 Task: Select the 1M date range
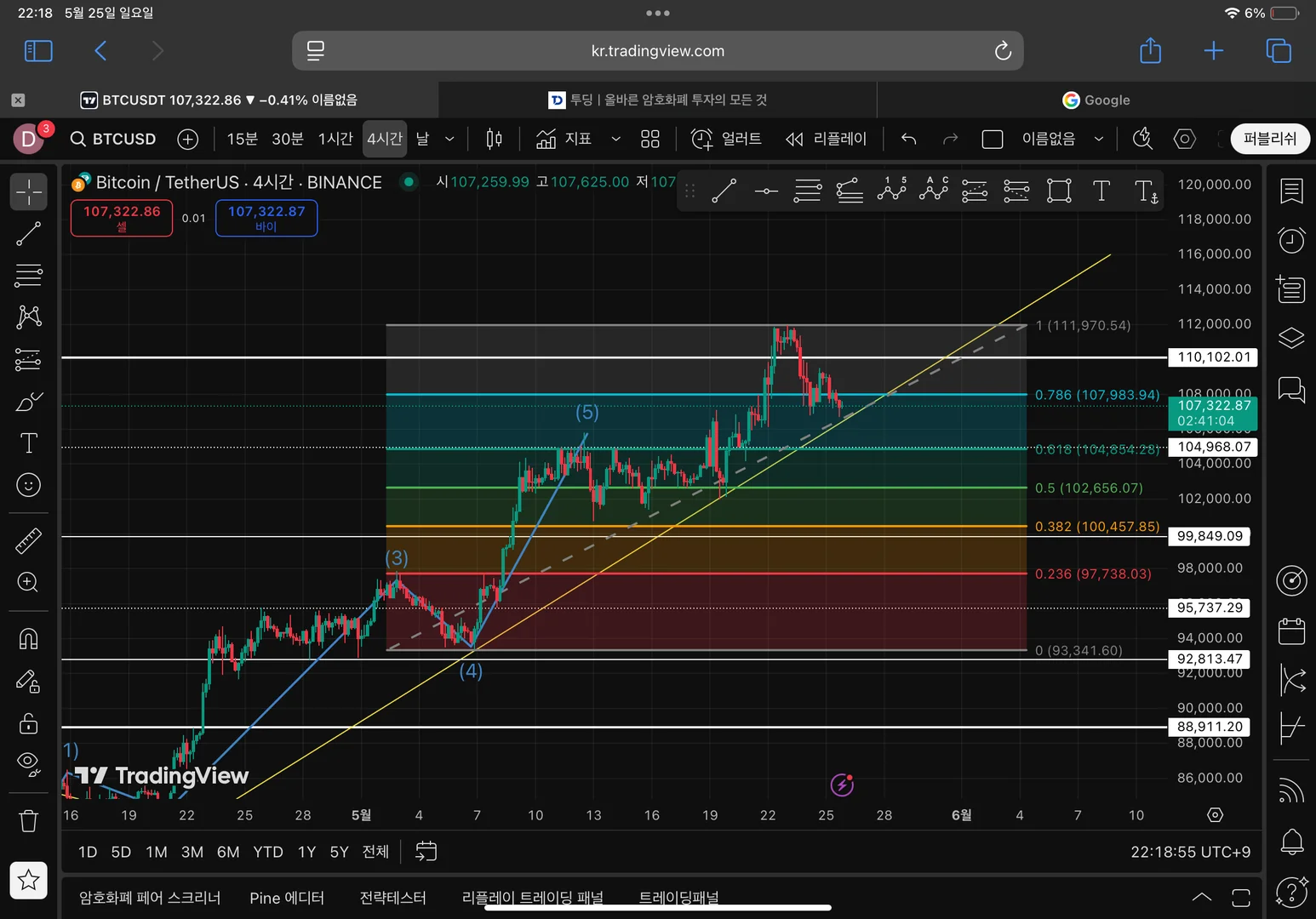pos(157,852)
